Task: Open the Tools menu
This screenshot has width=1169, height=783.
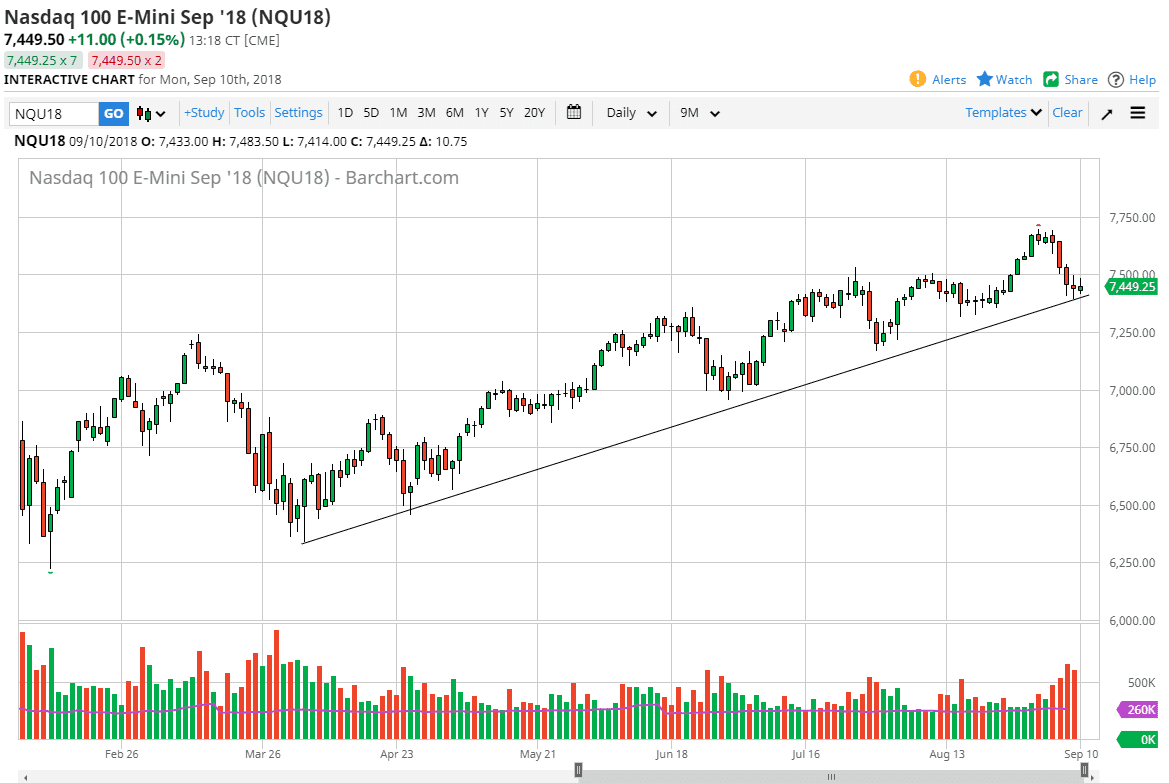Action: tap(249, 113)
